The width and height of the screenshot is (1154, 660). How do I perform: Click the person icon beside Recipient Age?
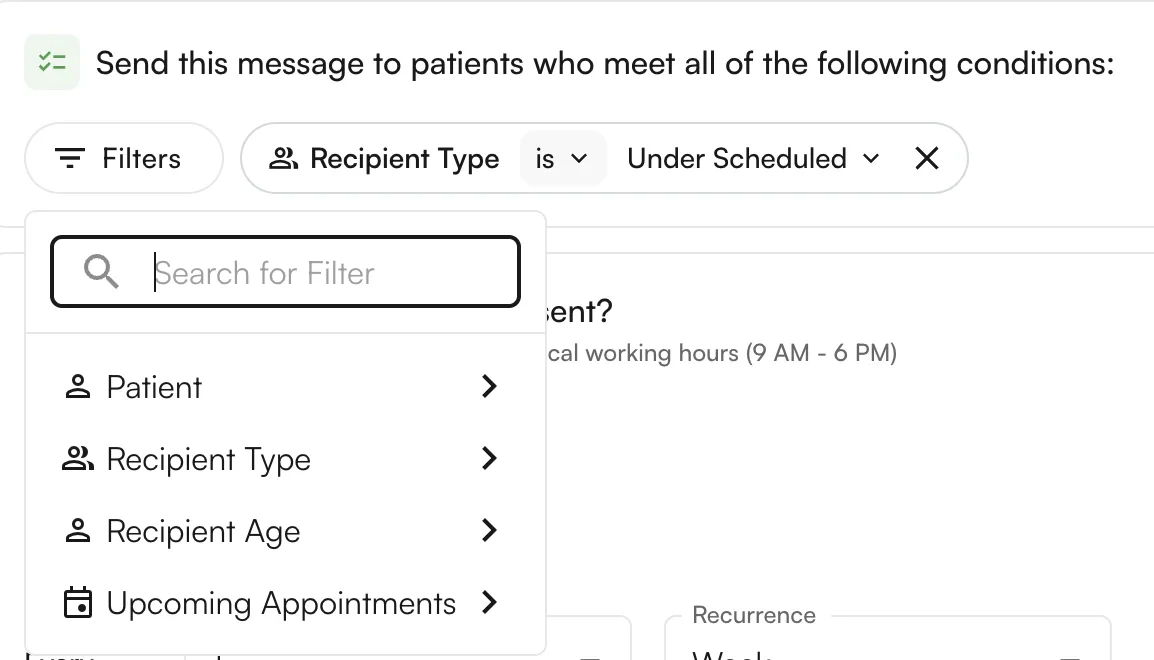[77, 531]
